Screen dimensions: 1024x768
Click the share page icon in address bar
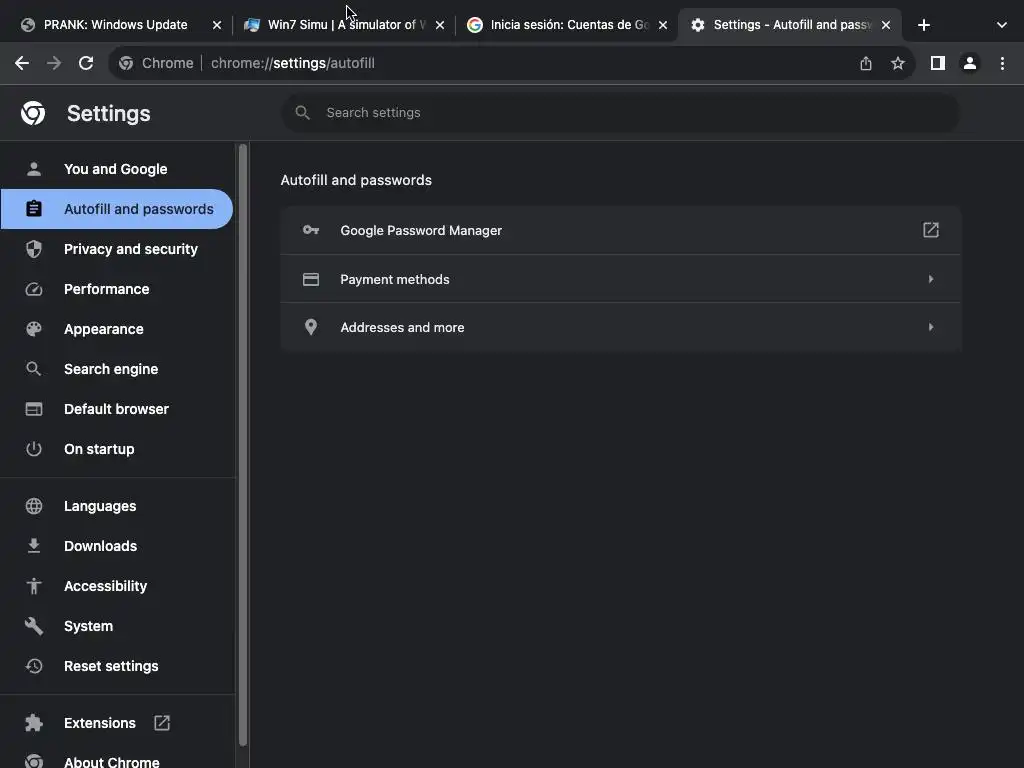pos(866,63)
